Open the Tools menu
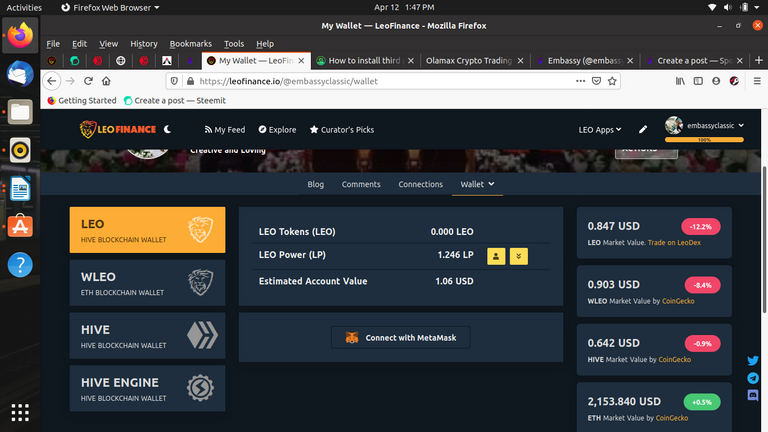Image resolution: width=768 pixels, height=432 pixels. pyautogui.click(x=234, y=44)
